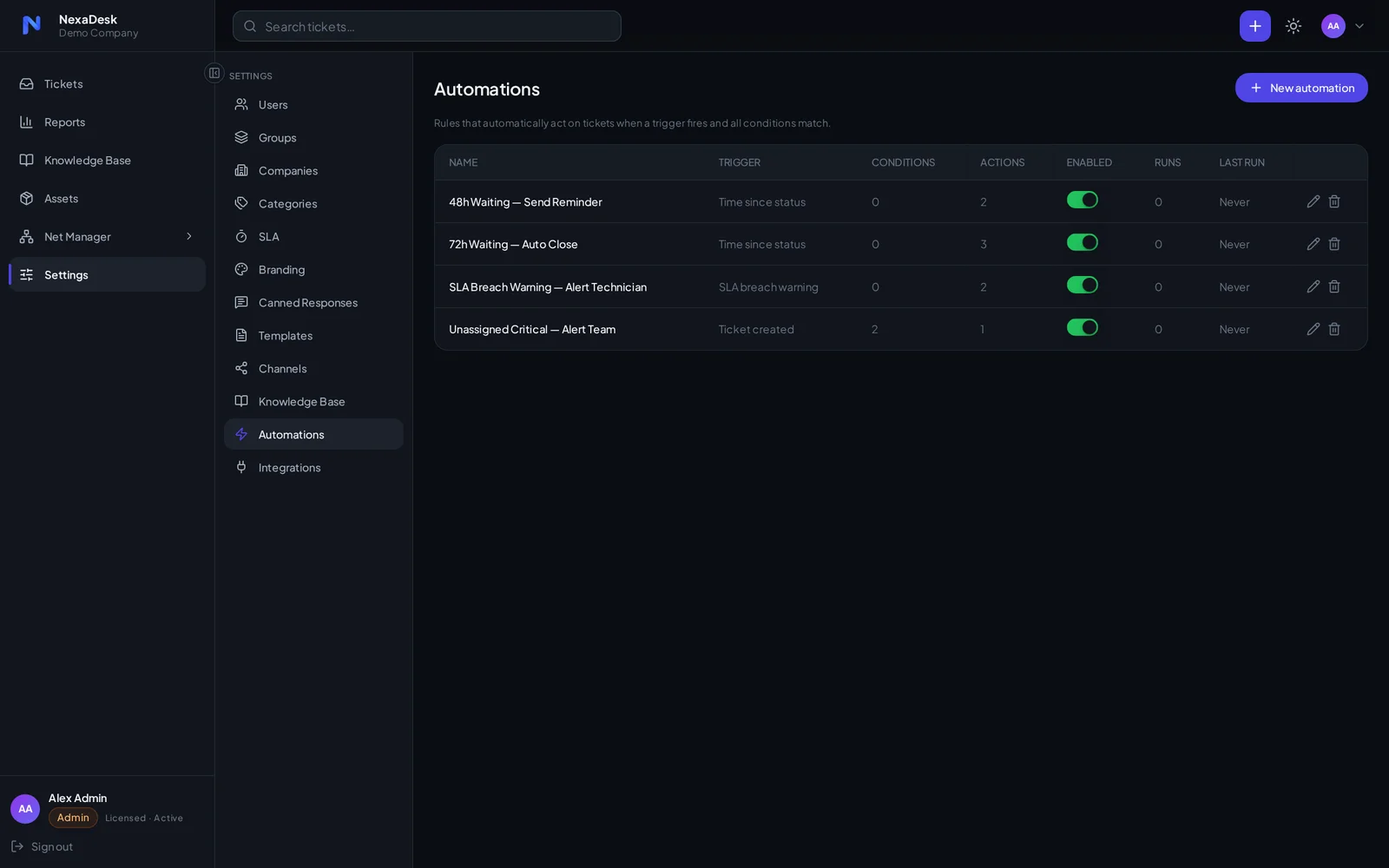Delete the Unassigned Critical — Alert Team automation
1389x868 pixels.
(x=1334, y=329)
